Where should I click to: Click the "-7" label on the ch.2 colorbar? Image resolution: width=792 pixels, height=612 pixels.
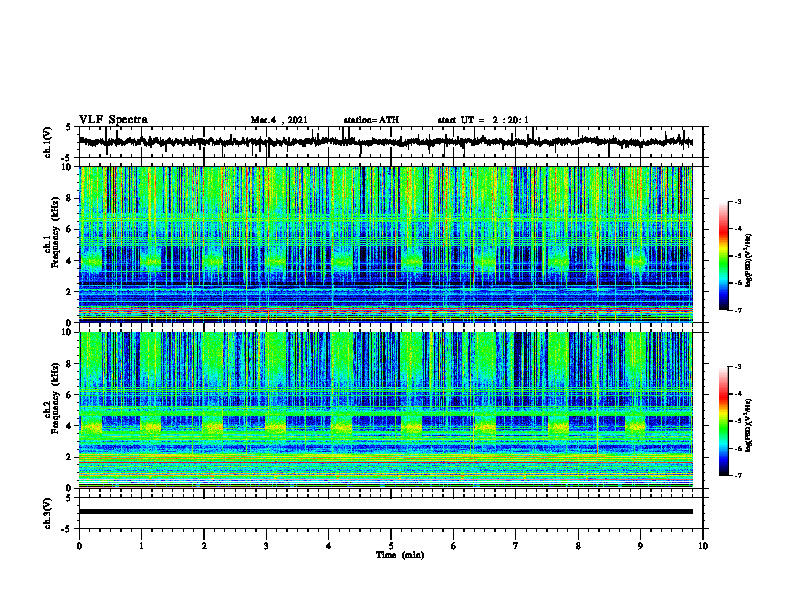[737, 476]
